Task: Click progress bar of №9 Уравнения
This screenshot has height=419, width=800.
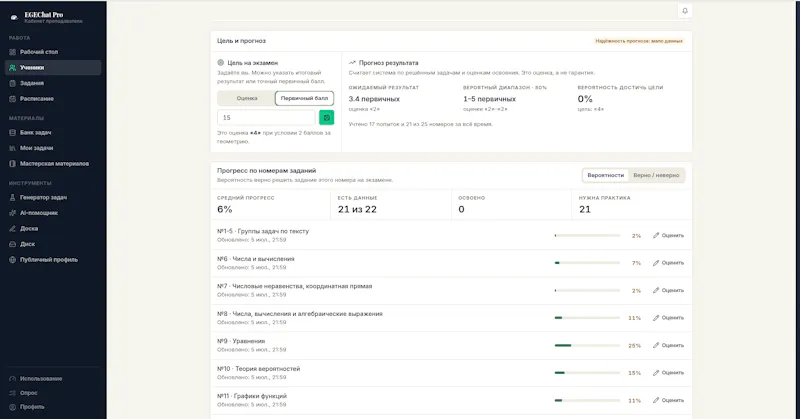Action: [587, 346]
